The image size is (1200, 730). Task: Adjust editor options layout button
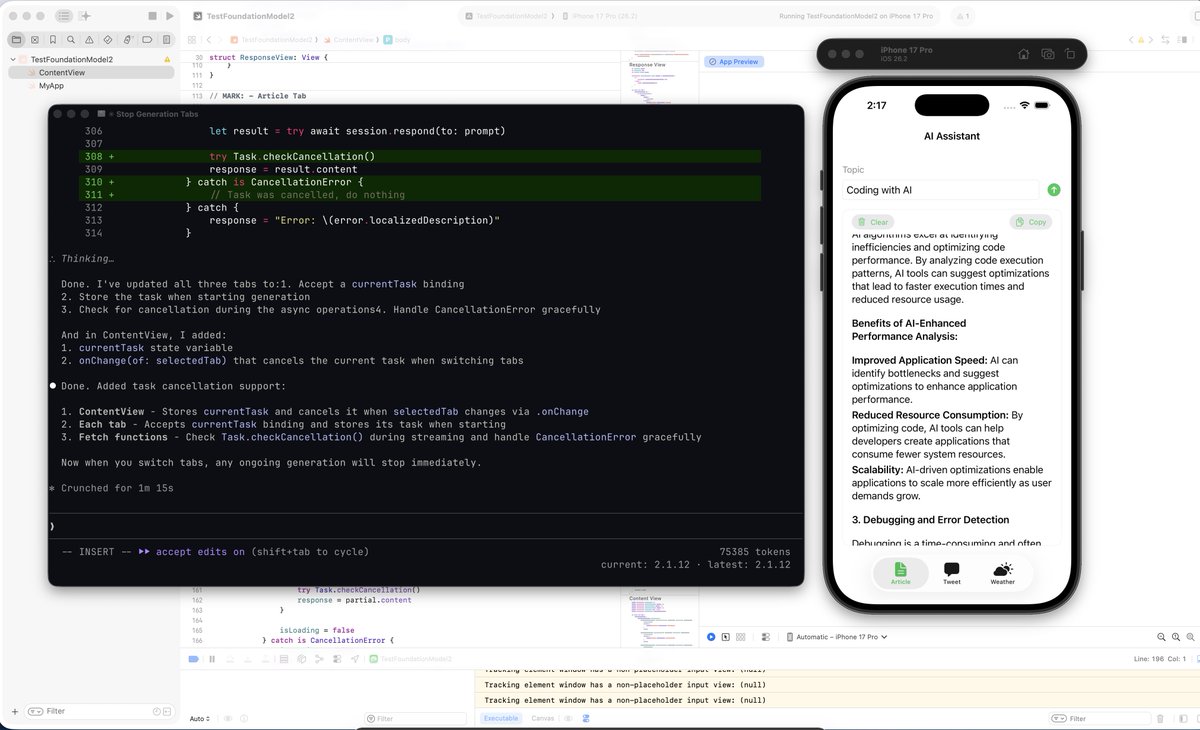(x=1181, y=39)
